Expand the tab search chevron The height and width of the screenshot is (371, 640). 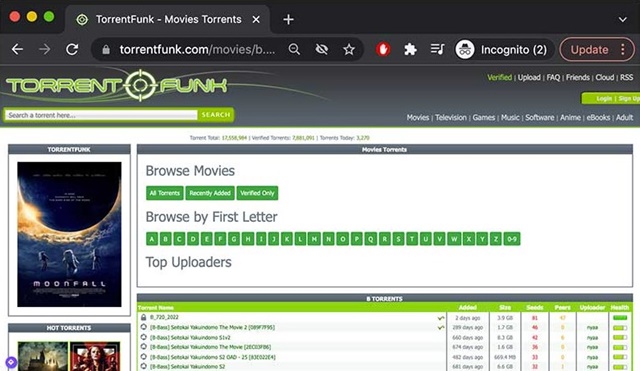coord(622,19)
